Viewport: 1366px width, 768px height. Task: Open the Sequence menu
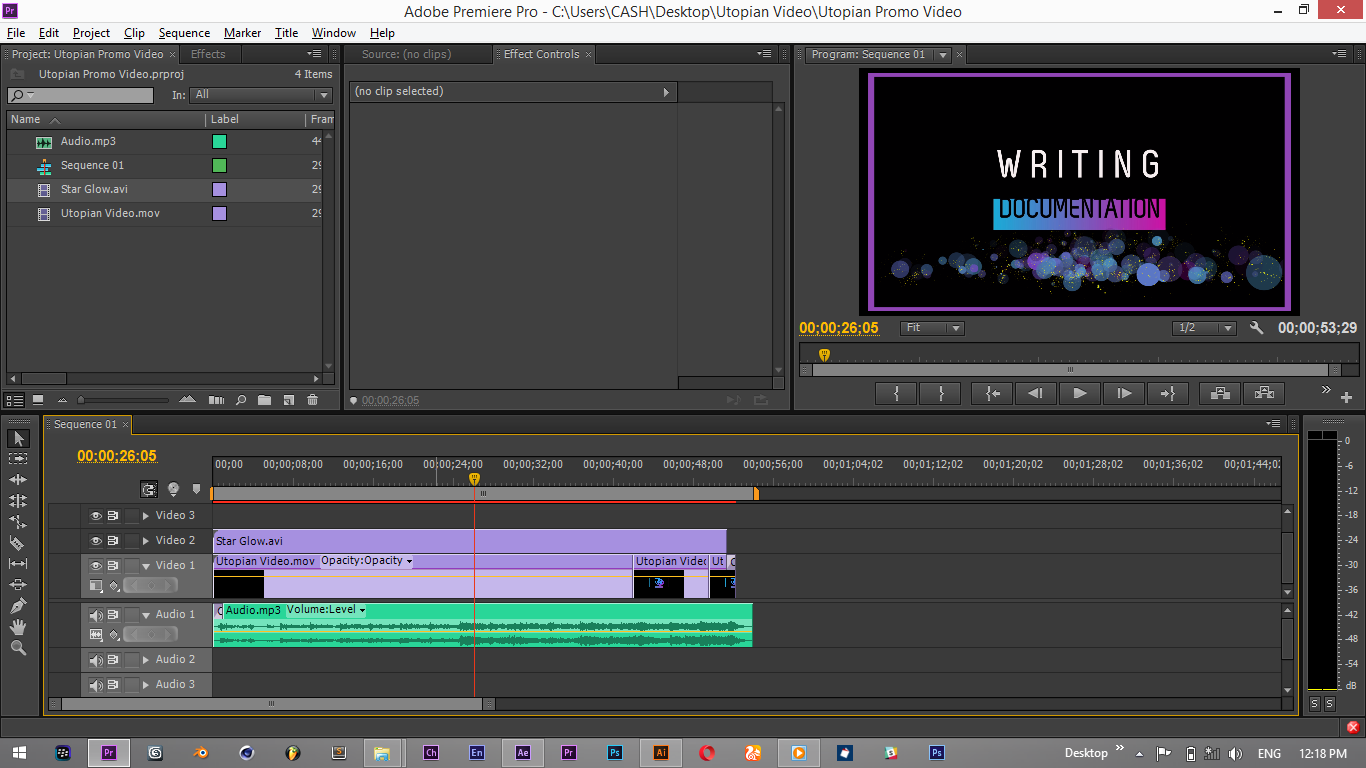click(184, 33)
